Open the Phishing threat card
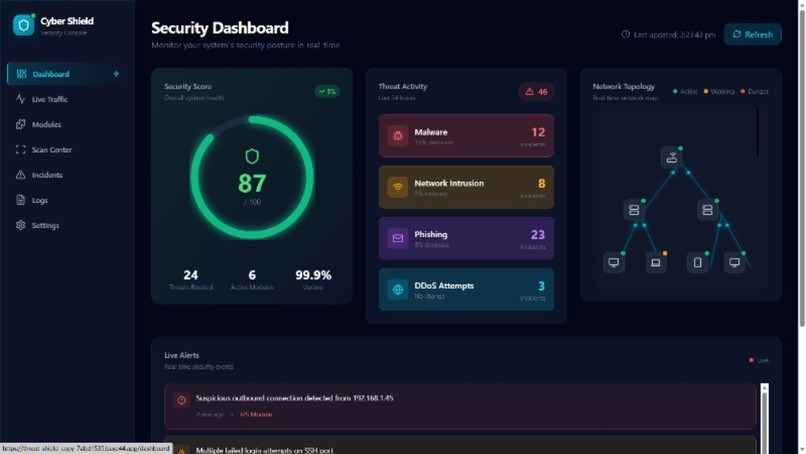Screen dimensions: 806x454 tap(466, 238)
